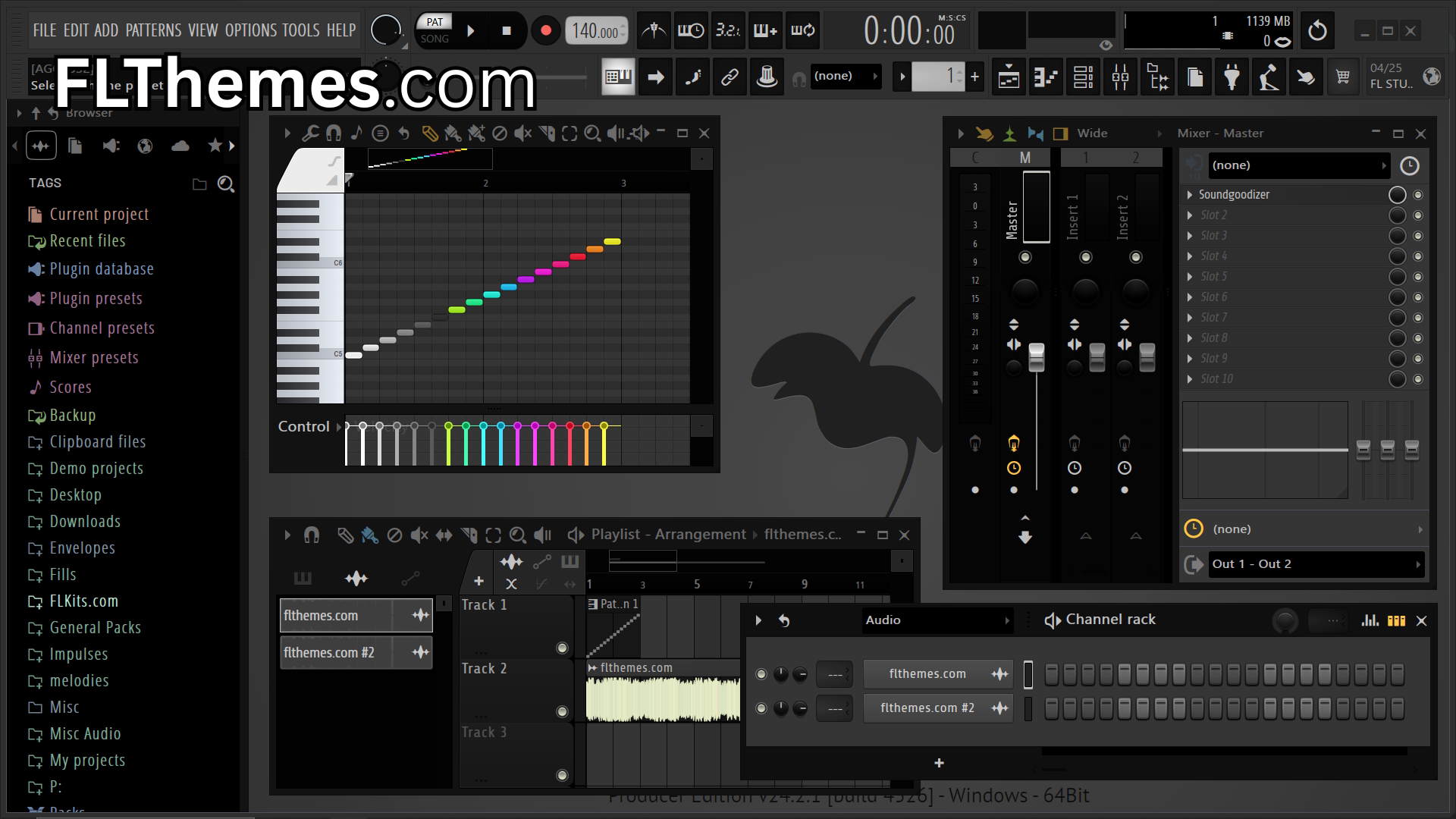This screenshot has width=1456, height=819.
Task: Open the Piano roll toolbar icon
Action: click(x=1046, y=77)
